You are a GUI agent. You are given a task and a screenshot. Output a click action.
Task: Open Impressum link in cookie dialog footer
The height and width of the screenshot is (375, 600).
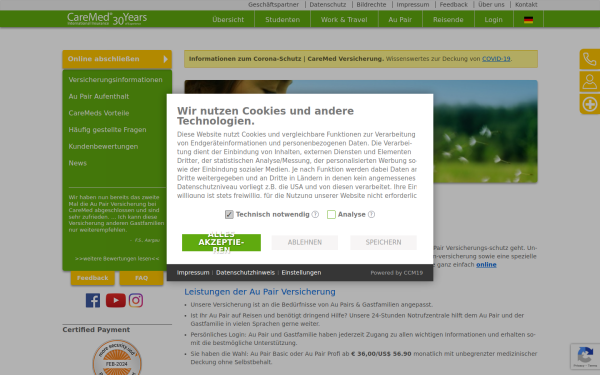coord(193,273)
